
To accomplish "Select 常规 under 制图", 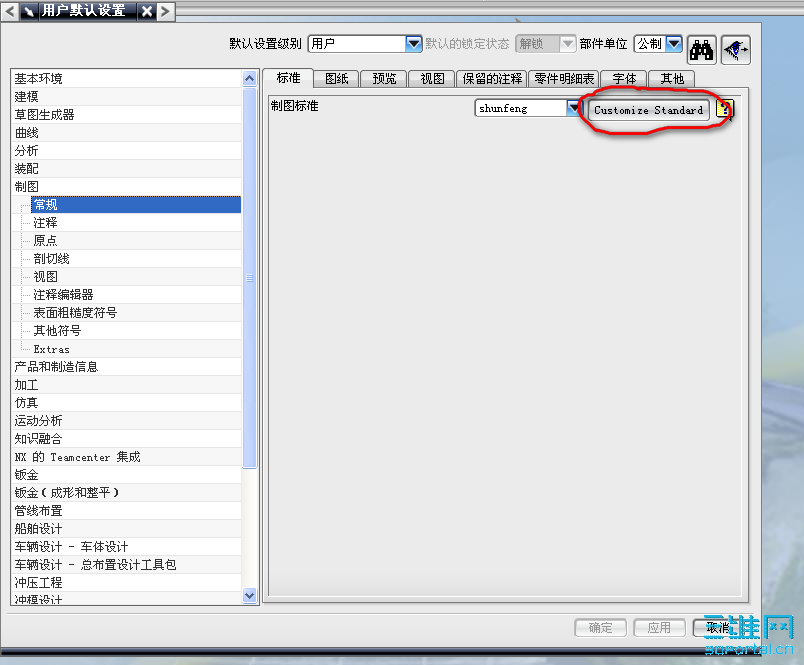I will [136, 205].
